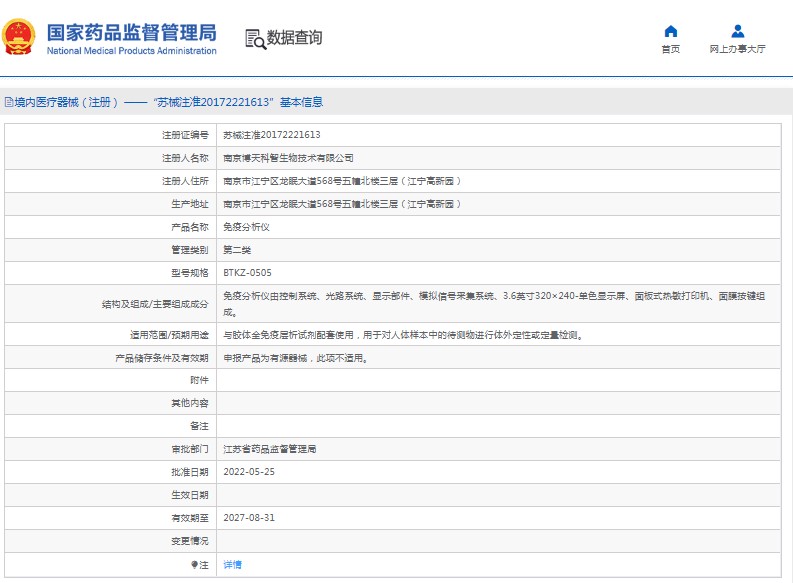This screenshot has height=583, width=793.
Task: Click the 审批部门 field label
Action: [190, 449]
